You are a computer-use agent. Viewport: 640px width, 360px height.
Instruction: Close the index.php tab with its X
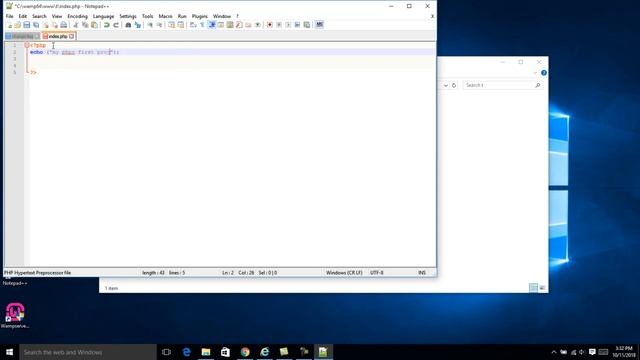point(72,36)
